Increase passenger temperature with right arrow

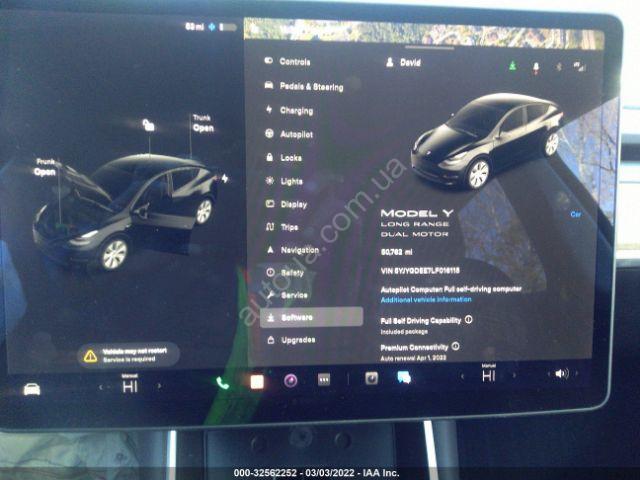tap(514, 375)
